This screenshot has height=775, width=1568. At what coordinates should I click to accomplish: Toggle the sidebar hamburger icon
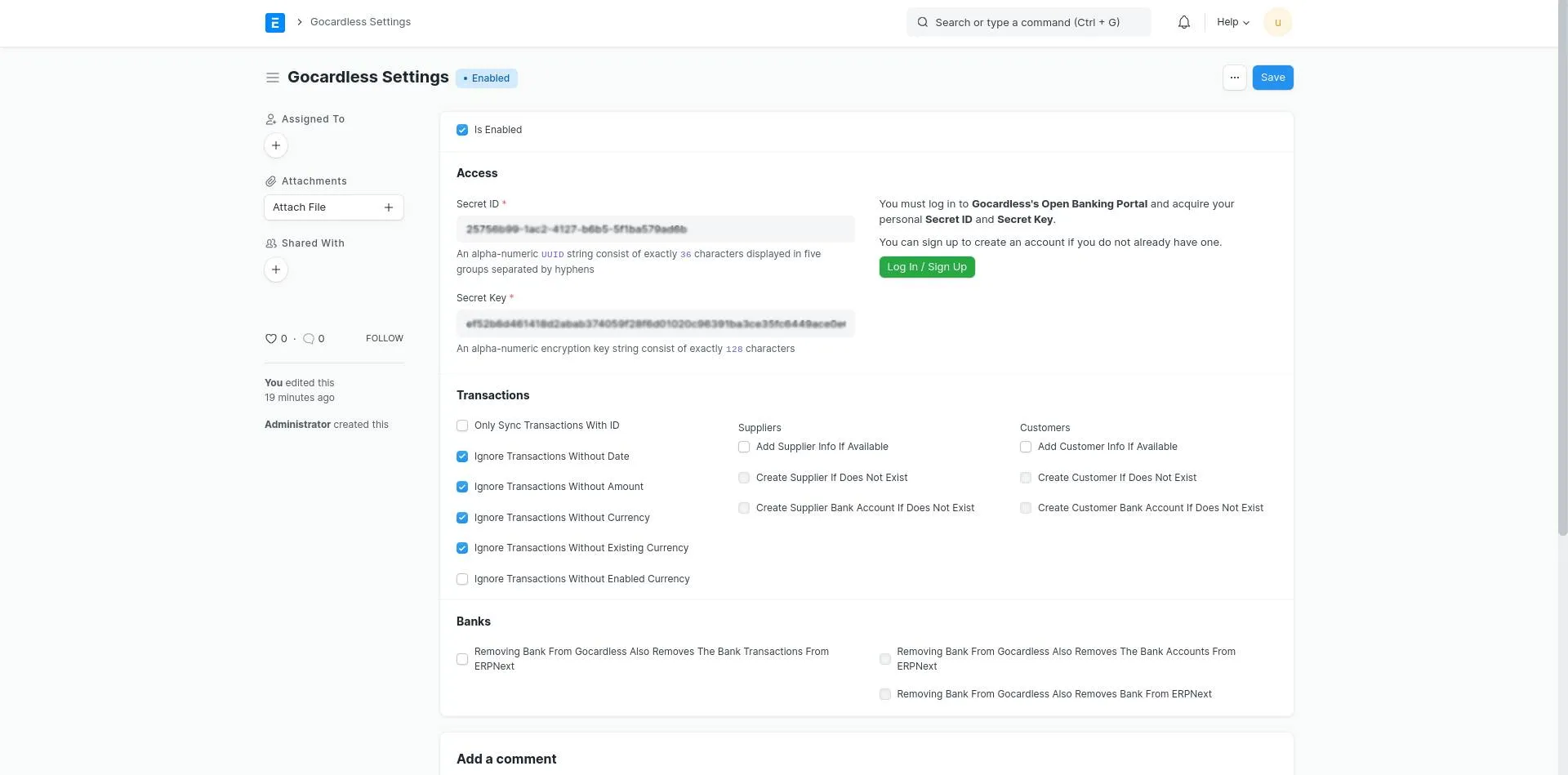(x=273, y=78)
